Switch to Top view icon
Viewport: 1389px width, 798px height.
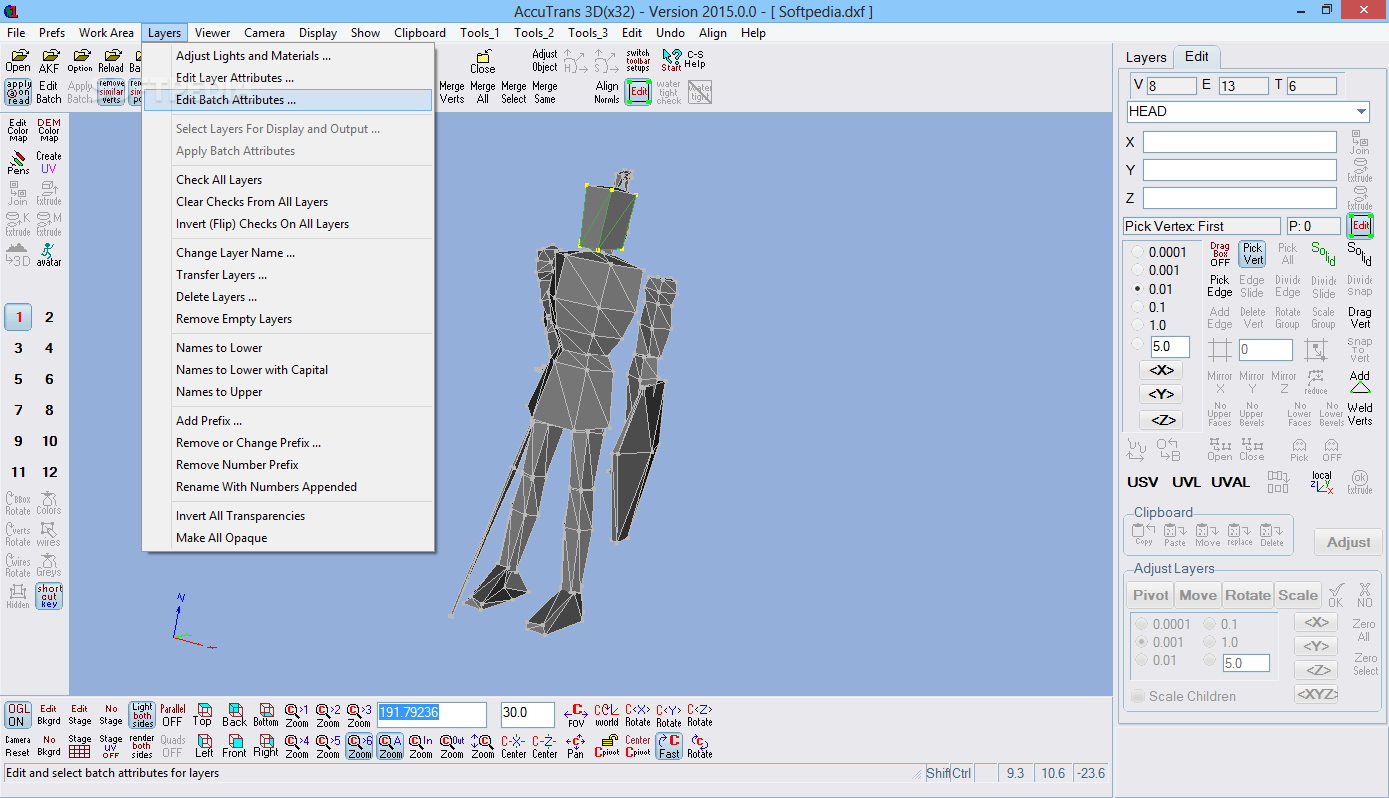pos(203,714)
